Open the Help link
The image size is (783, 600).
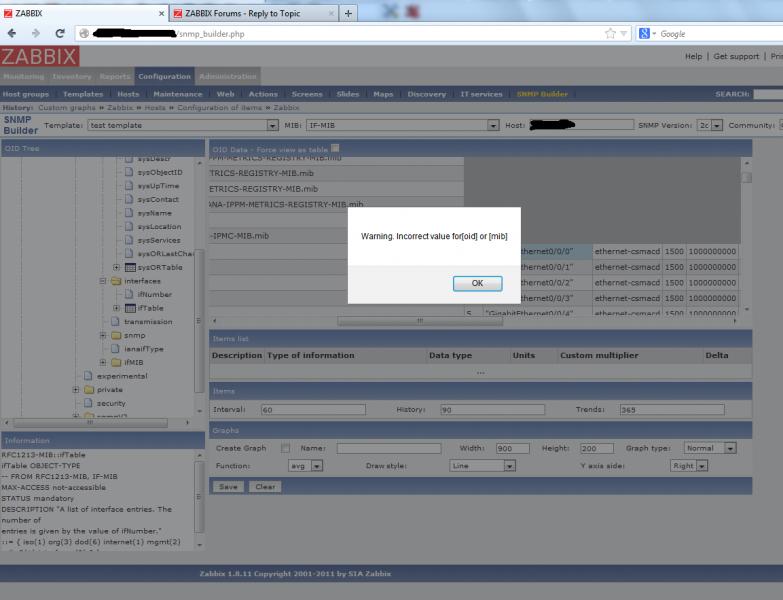[693, 56]
